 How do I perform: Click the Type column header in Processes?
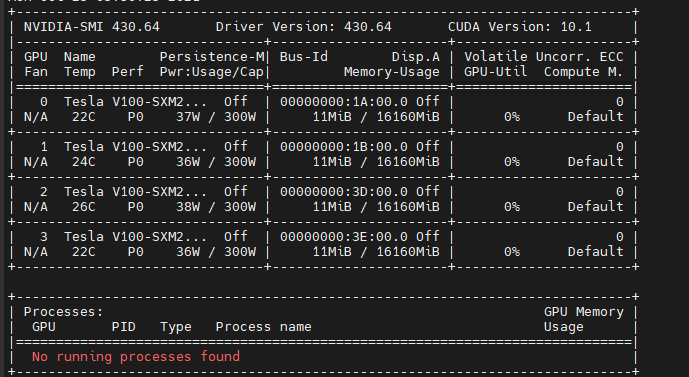click(x=176, y=327)
